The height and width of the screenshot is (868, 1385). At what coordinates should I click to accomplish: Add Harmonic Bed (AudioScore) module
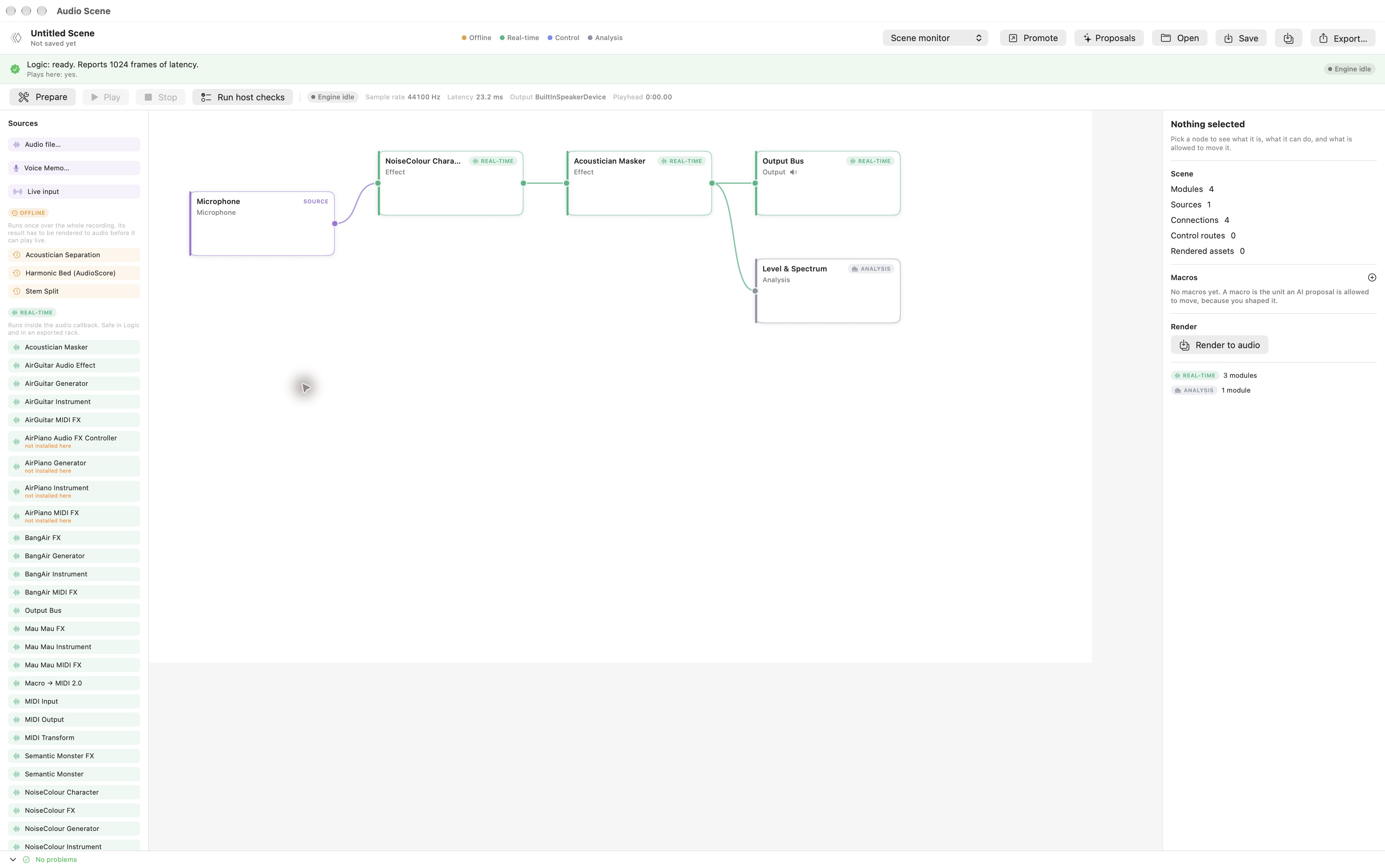(74, 273)
